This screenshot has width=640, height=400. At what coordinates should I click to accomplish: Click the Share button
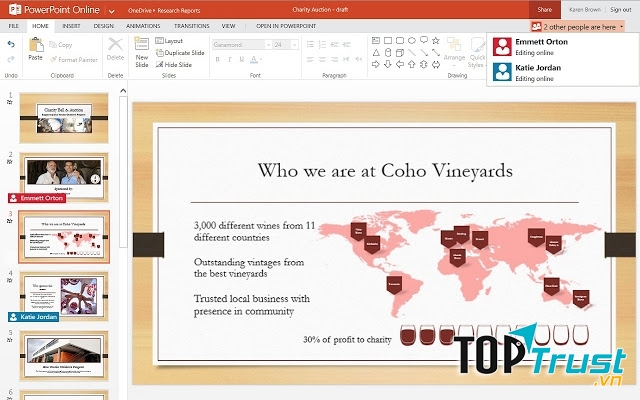[x=545, y=9]
